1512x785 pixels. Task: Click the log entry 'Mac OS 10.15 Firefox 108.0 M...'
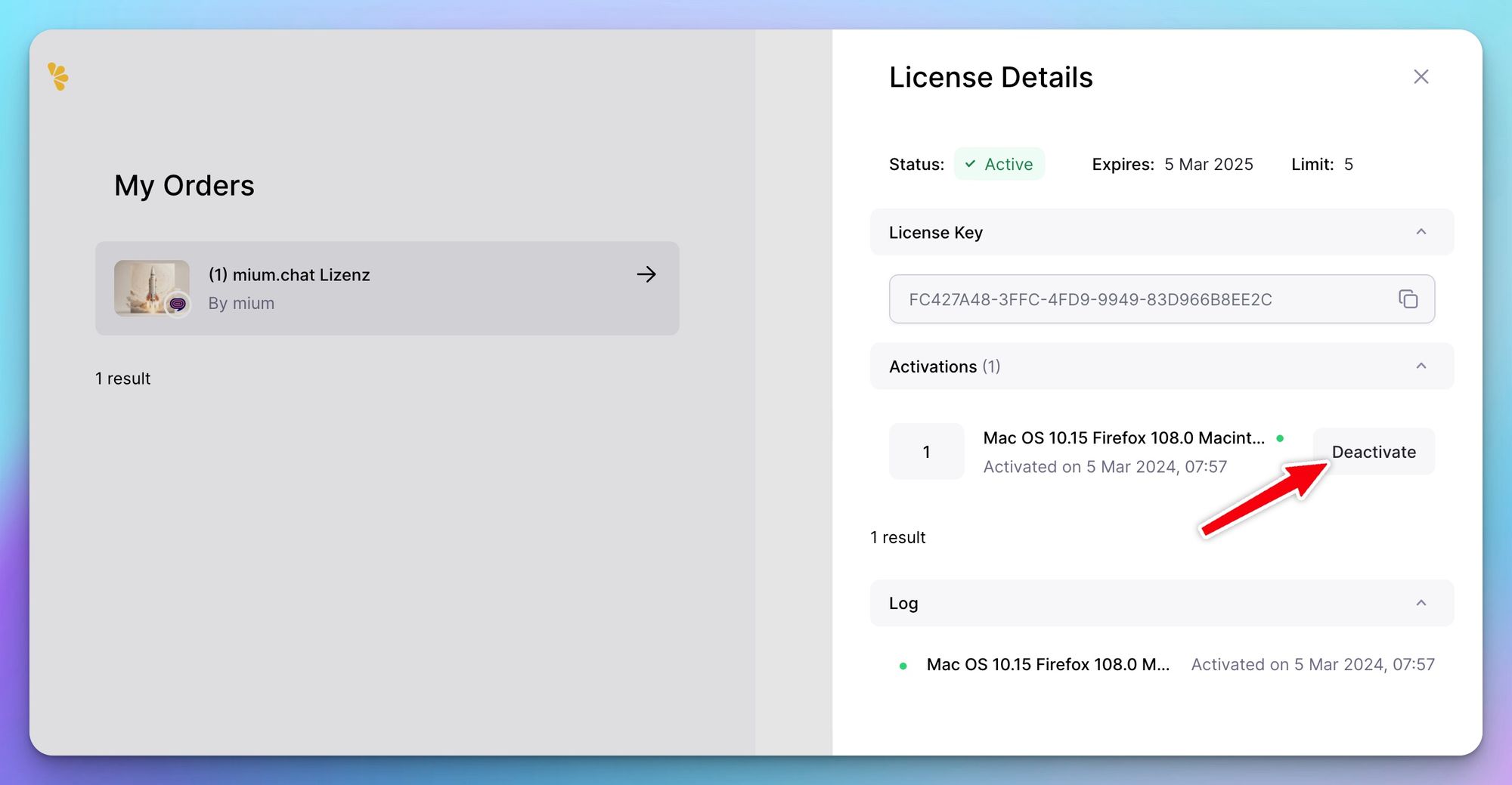tap(1048, 665)
